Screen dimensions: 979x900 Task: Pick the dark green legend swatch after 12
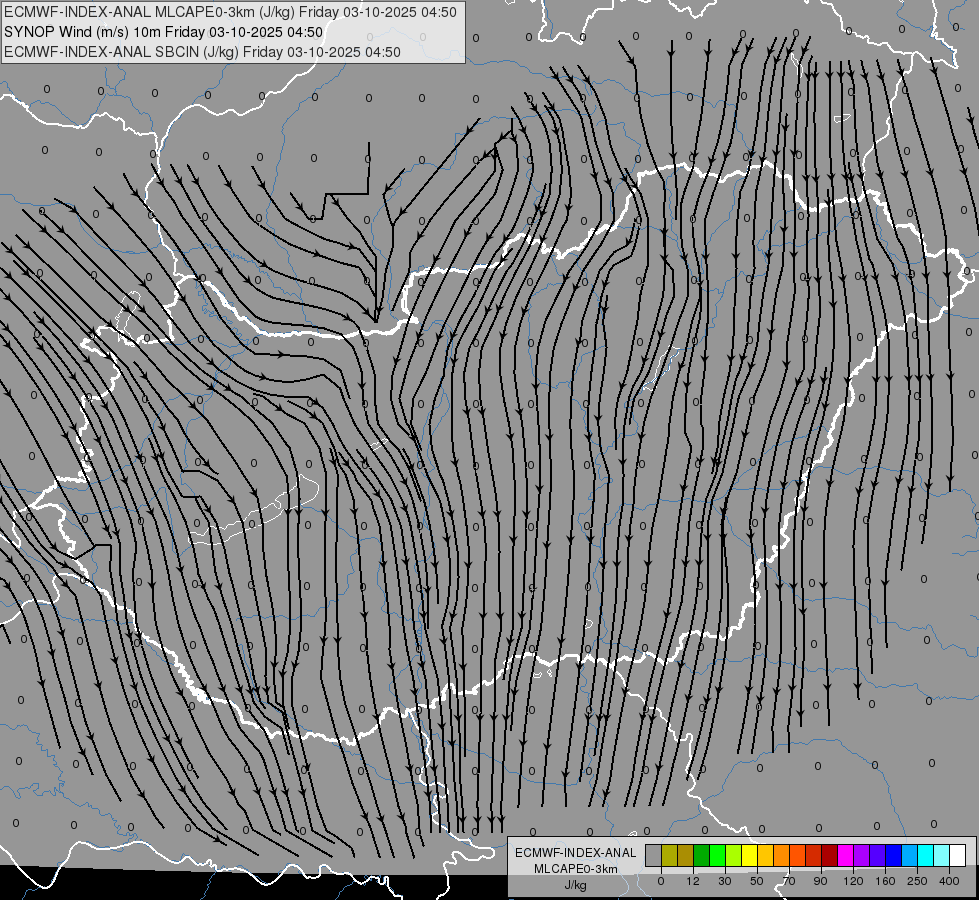[x=701, y=856]
